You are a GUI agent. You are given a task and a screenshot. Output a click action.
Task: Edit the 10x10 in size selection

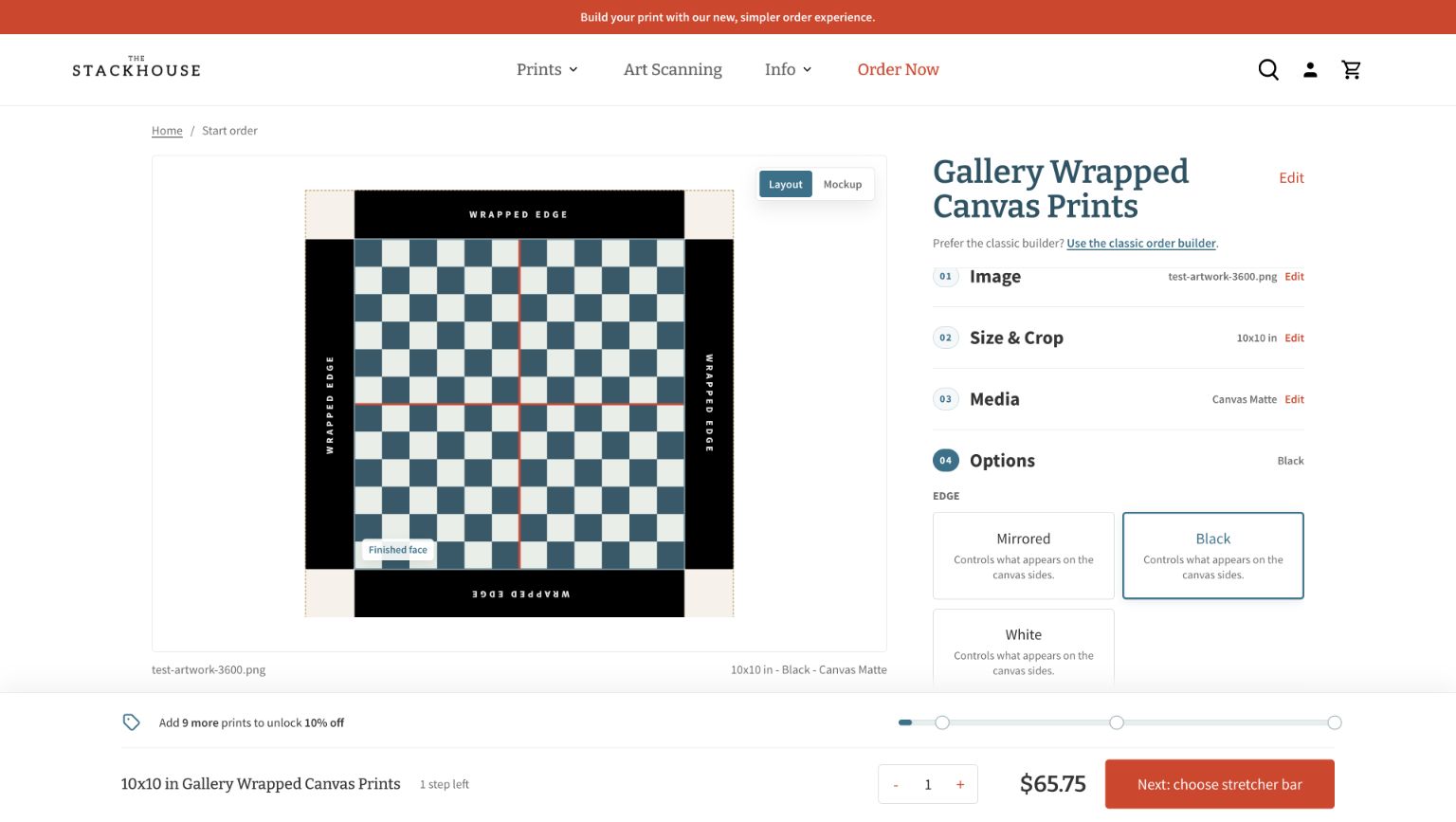(x=1295, y=338)
